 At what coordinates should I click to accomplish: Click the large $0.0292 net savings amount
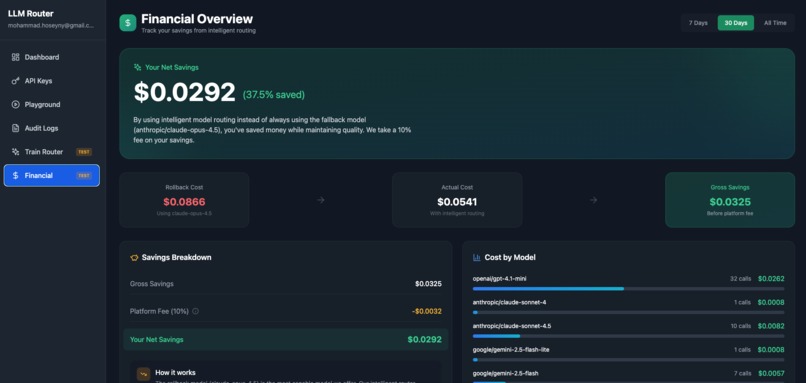[x=185, y=93]
